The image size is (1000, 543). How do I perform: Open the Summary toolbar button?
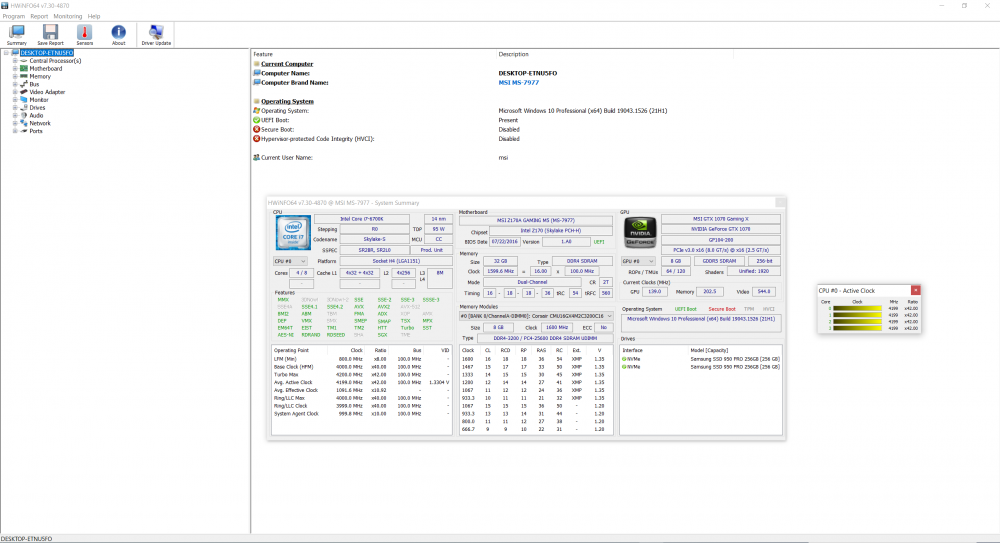17,34
